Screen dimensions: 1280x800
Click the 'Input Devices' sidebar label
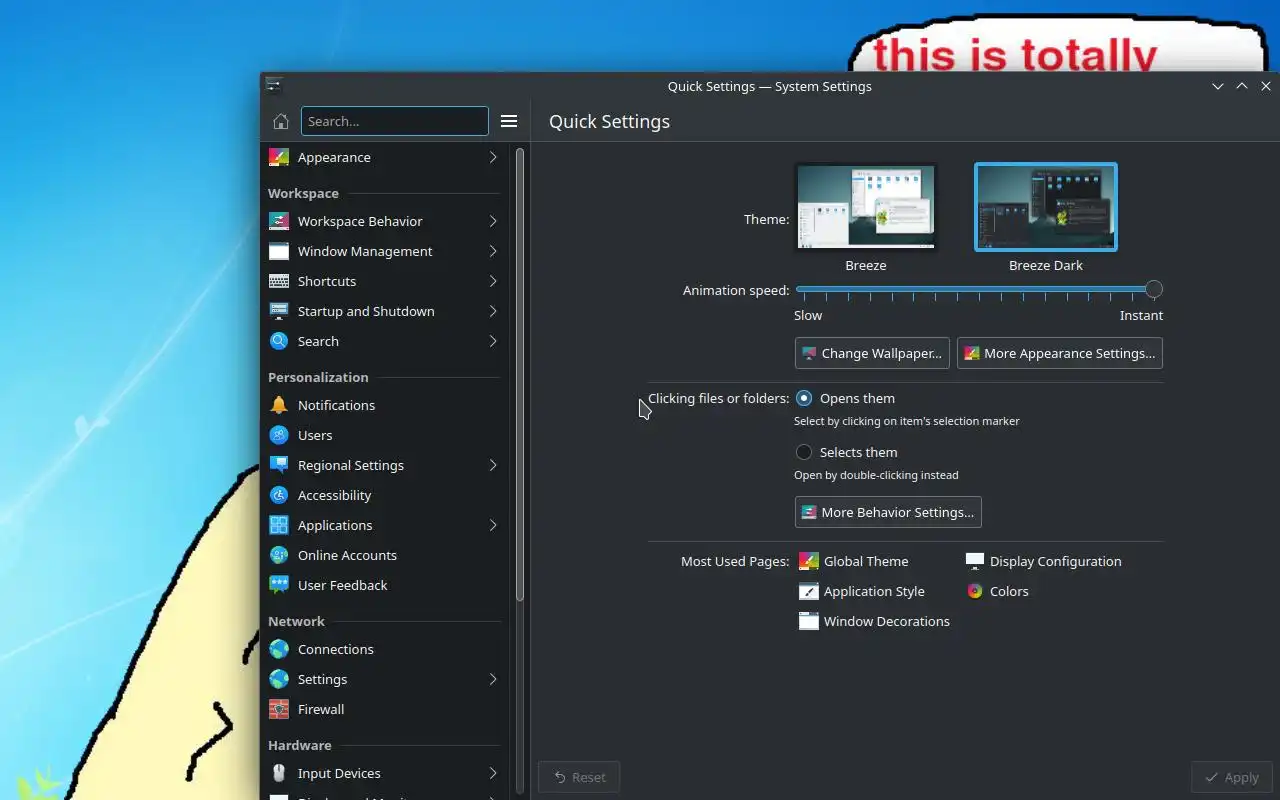coord(339,773)
